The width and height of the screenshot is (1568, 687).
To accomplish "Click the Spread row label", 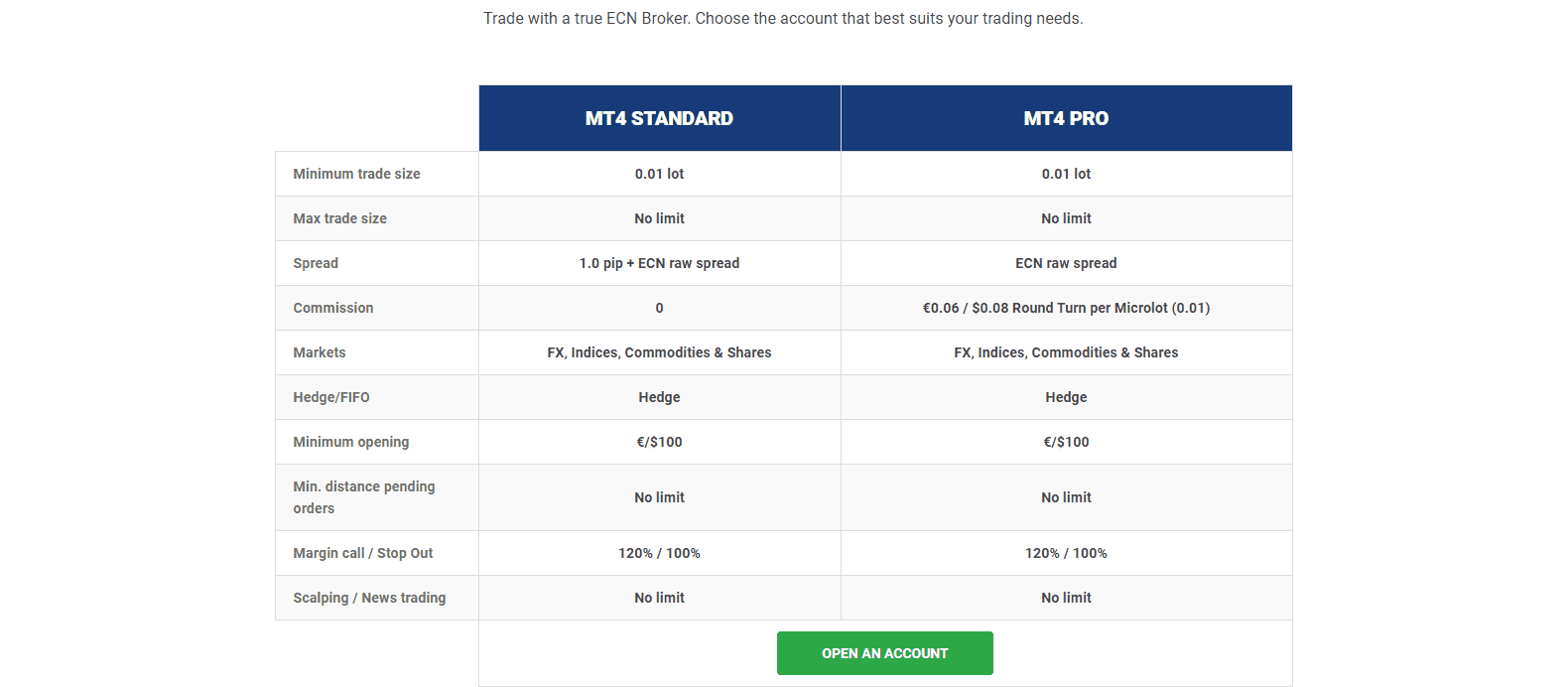I will tap(315, 262).
